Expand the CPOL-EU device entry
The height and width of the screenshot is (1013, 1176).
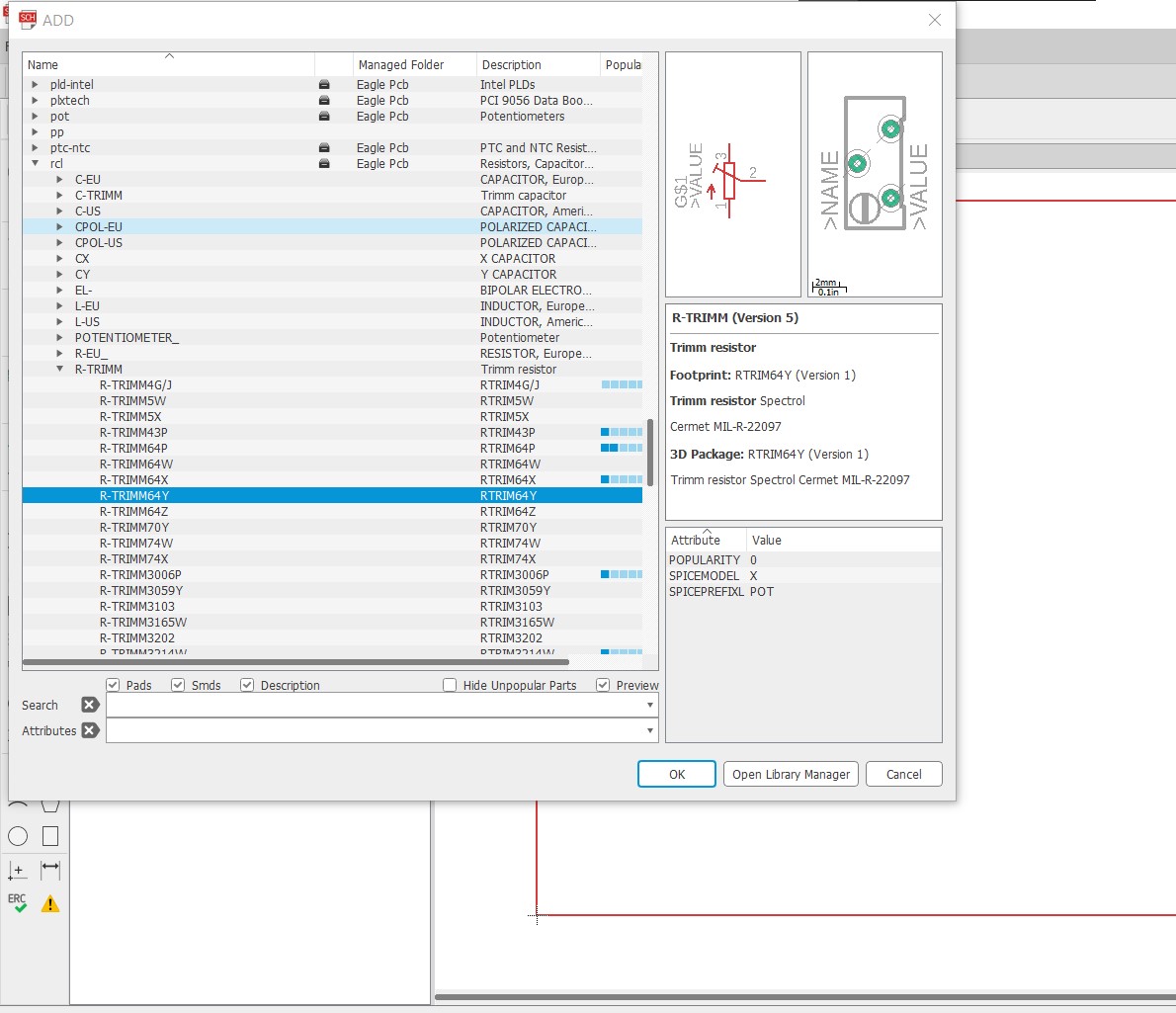[60, 227]
